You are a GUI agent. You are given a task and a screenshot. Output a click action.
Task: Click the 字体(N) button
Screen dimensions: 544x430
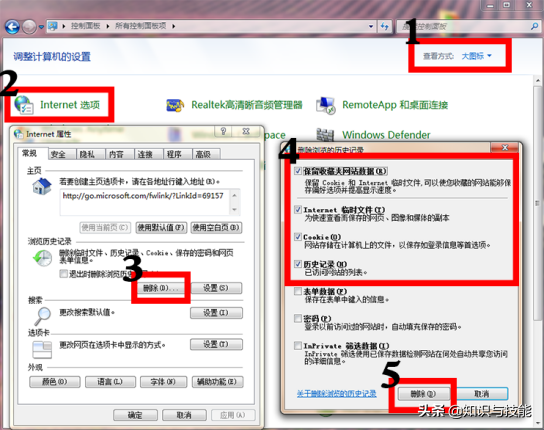163,382
